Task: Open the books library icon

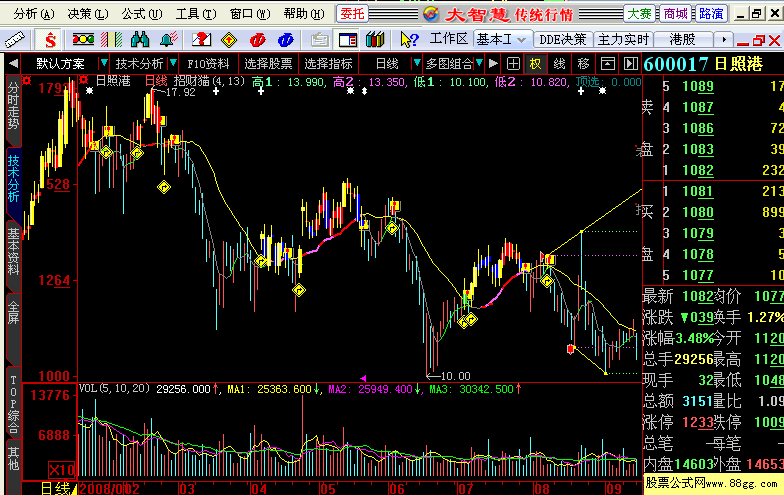Action: pos(374,39)
